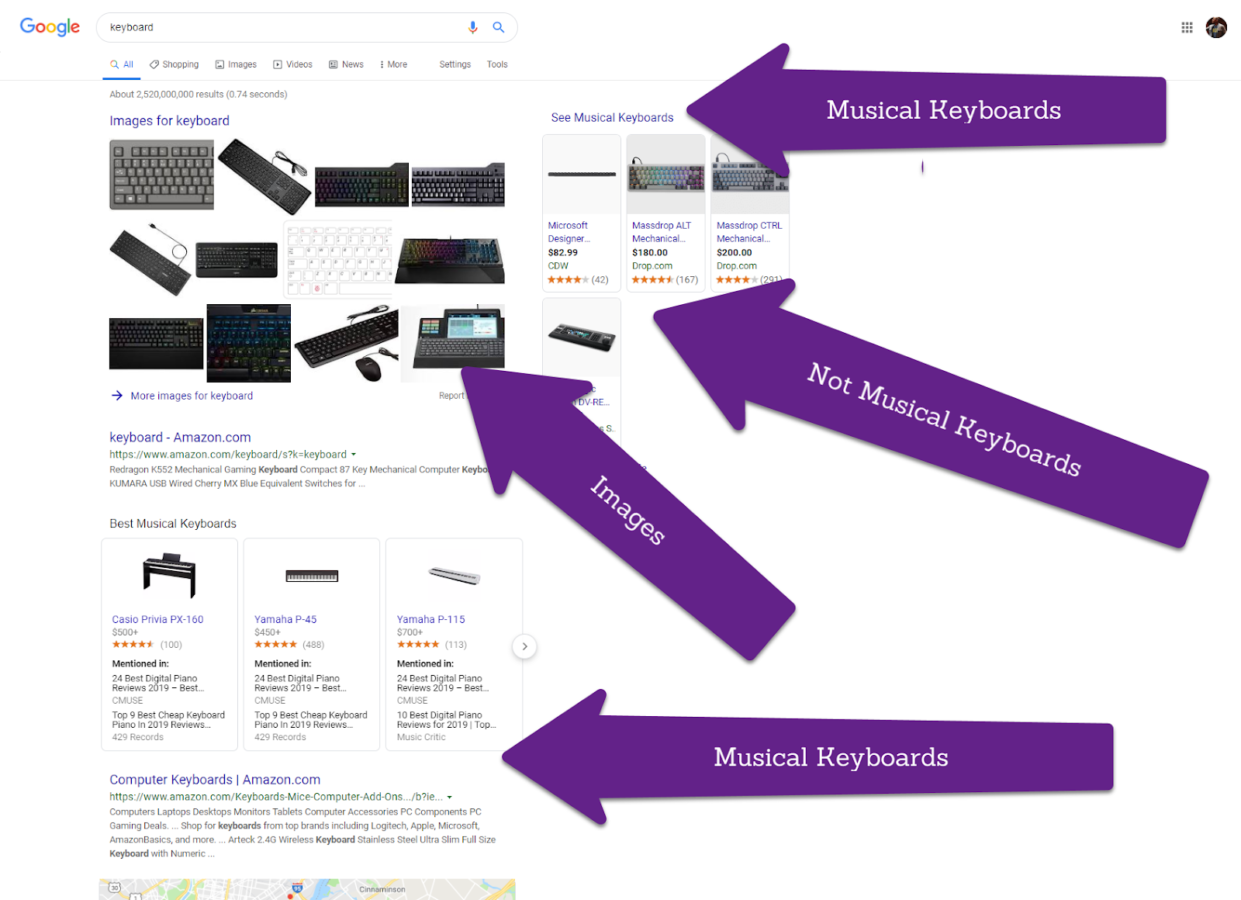This screenshot has height=900, width=1241.
Task: Expand the More search options menu
Action: pos(393,65)
